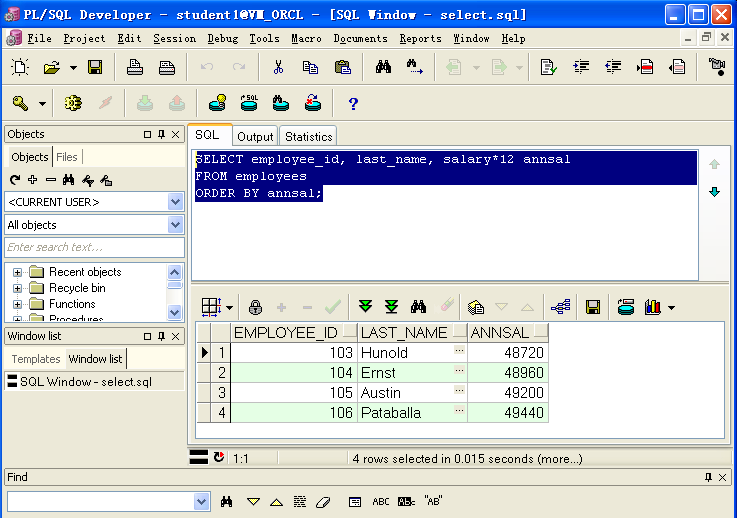Click the binoculars icon in result toolbar

tap(418, 307)
